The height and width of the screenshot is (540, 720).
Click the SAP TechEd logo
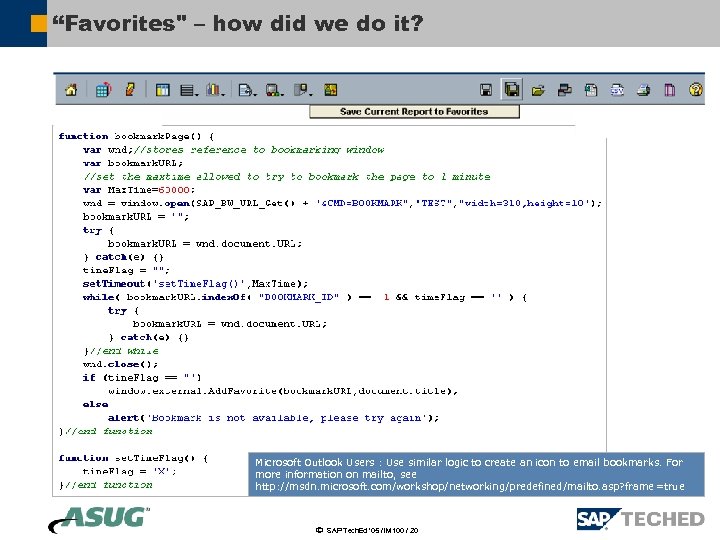pyautogui.click(x=641, y=519)
